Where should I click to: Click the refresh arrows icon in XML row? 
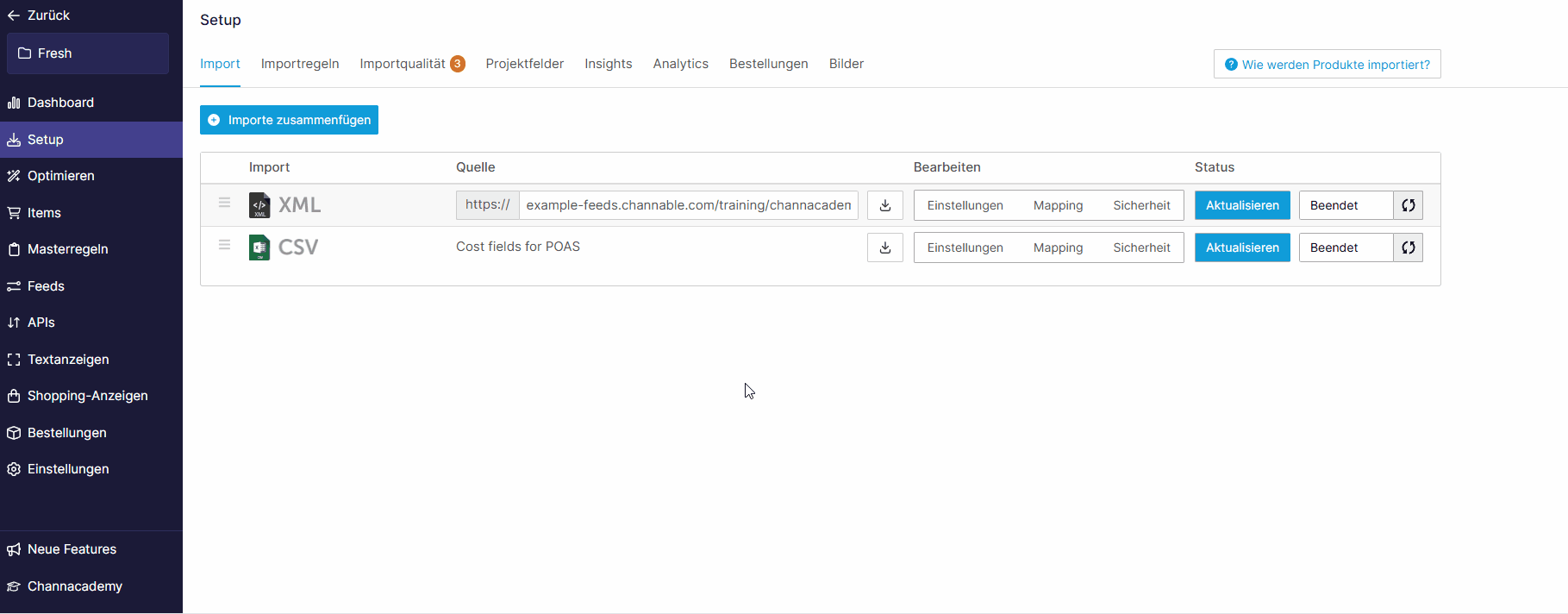point(1409,205)
